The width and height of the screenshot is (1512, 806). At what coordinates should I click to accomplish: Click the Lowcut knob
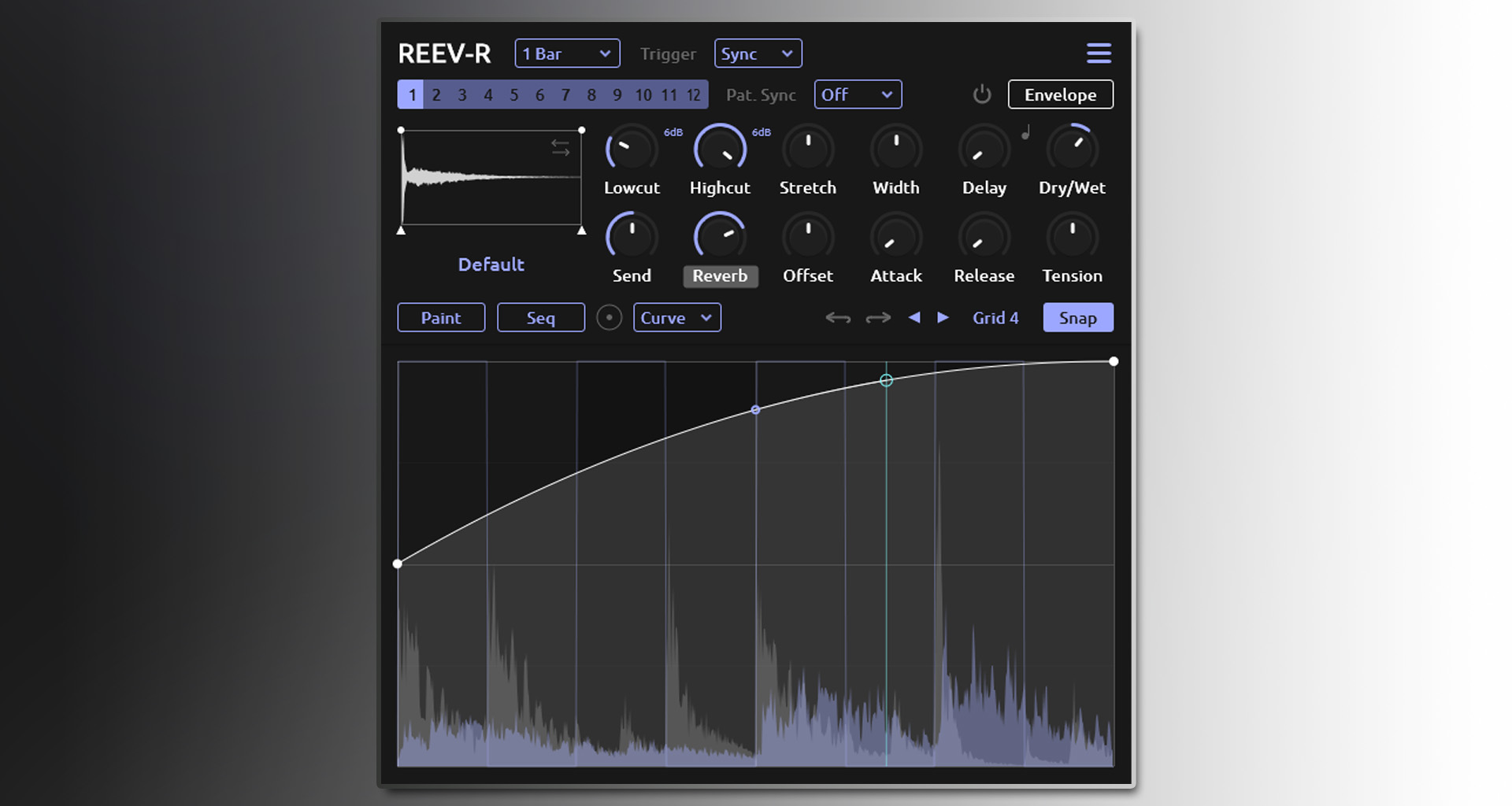(x=632, y=149)
